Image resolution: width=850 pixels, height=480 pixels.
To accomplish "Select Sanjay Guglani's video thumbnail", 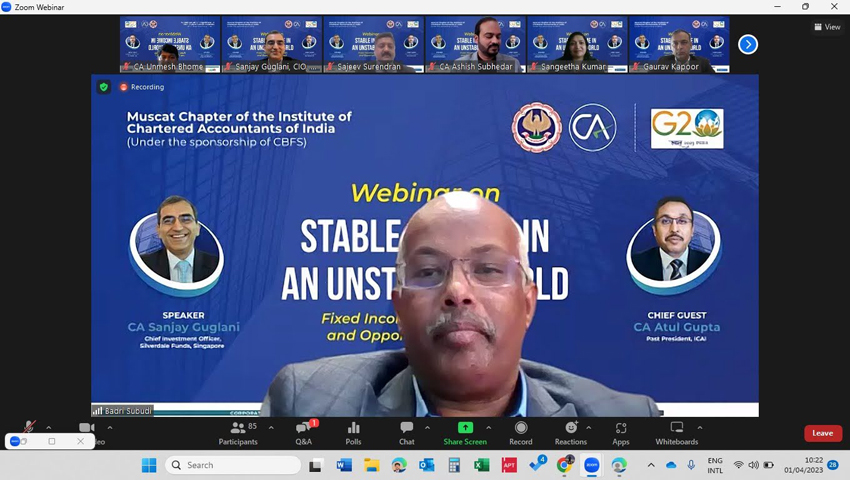I will (x=272, y=45).
